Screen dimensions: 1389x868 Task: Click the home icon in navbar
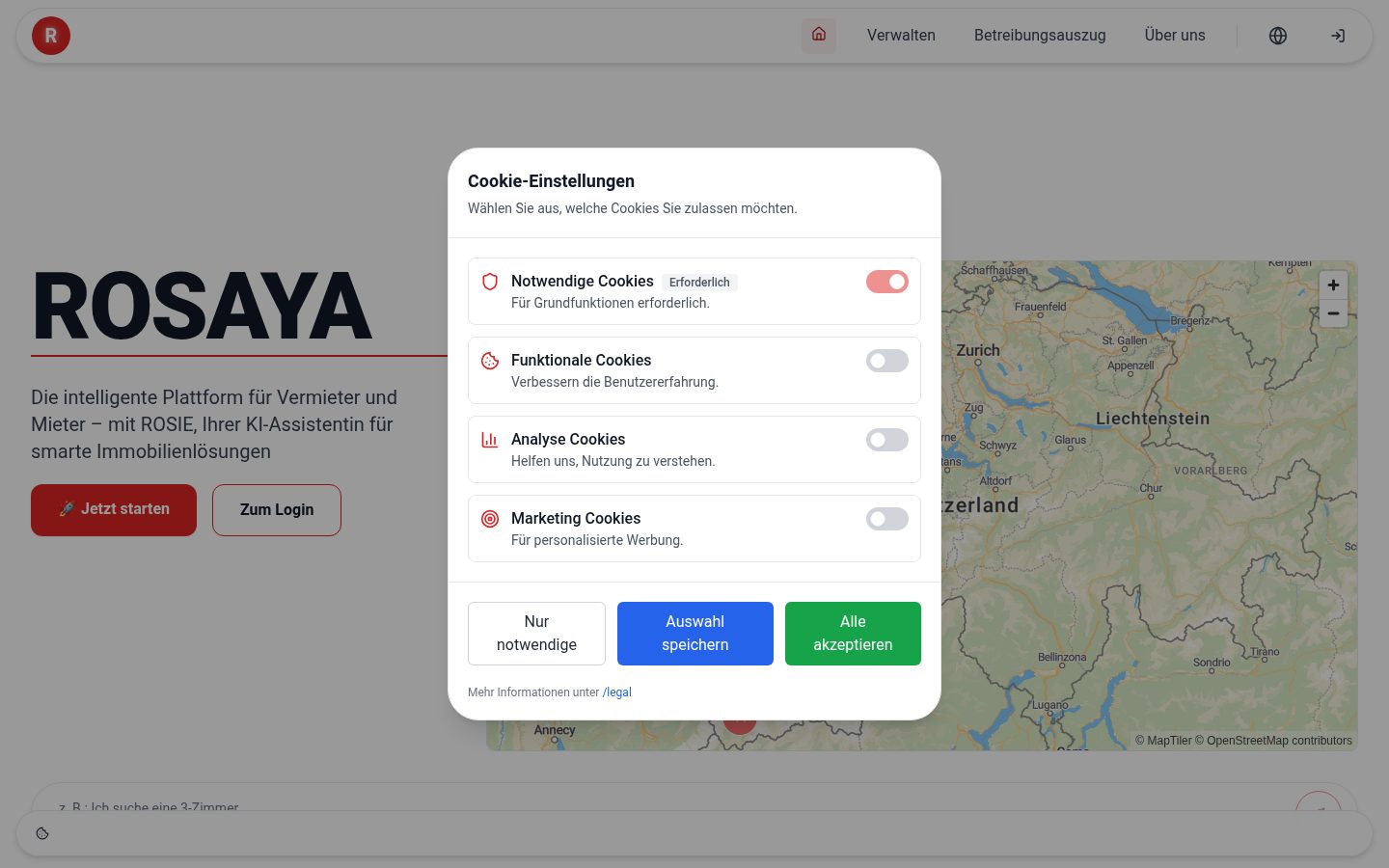(x=819, y=35)
